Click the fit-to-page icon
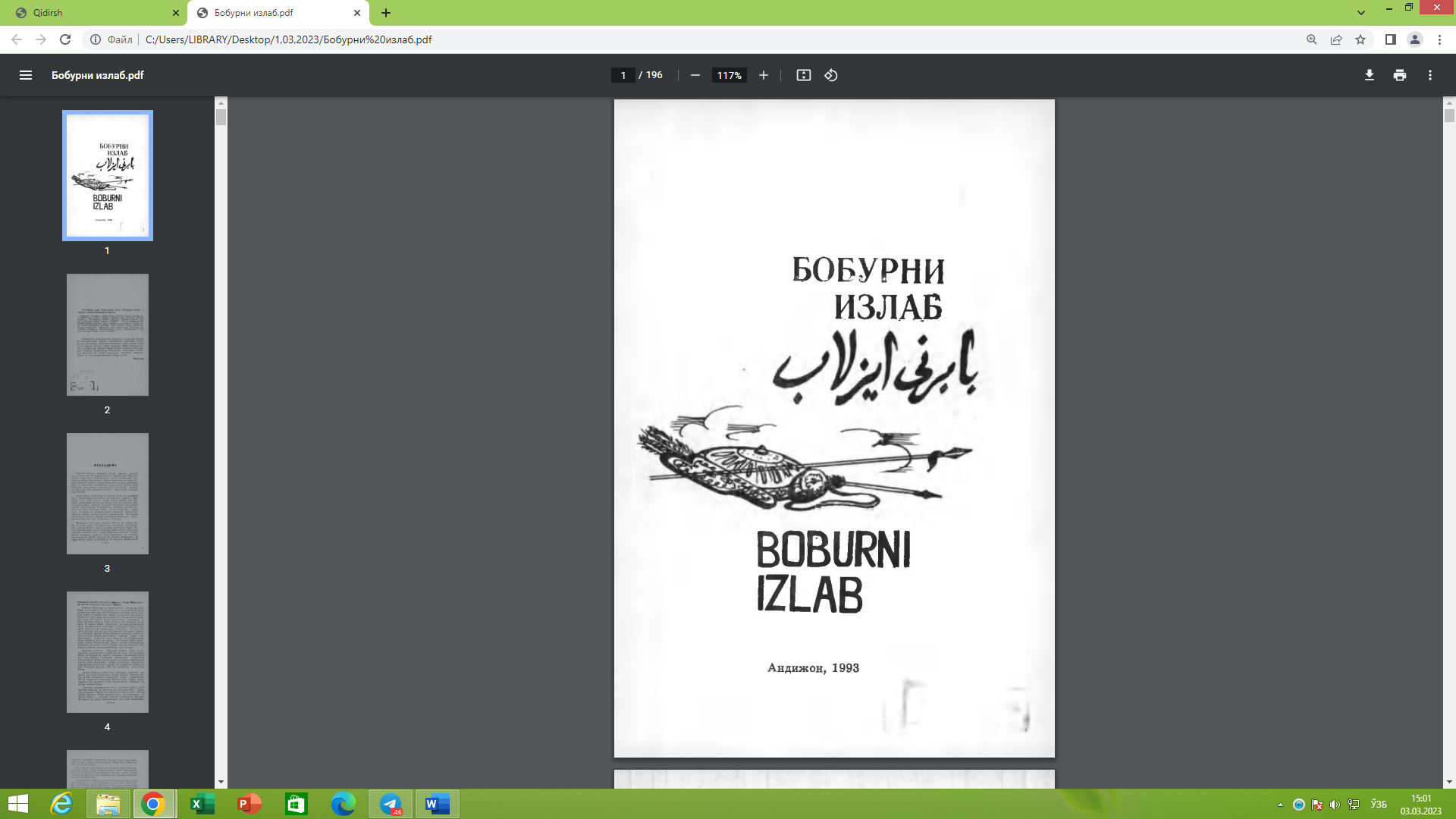The image size is (1456, 819). click(x=803, y=75)
